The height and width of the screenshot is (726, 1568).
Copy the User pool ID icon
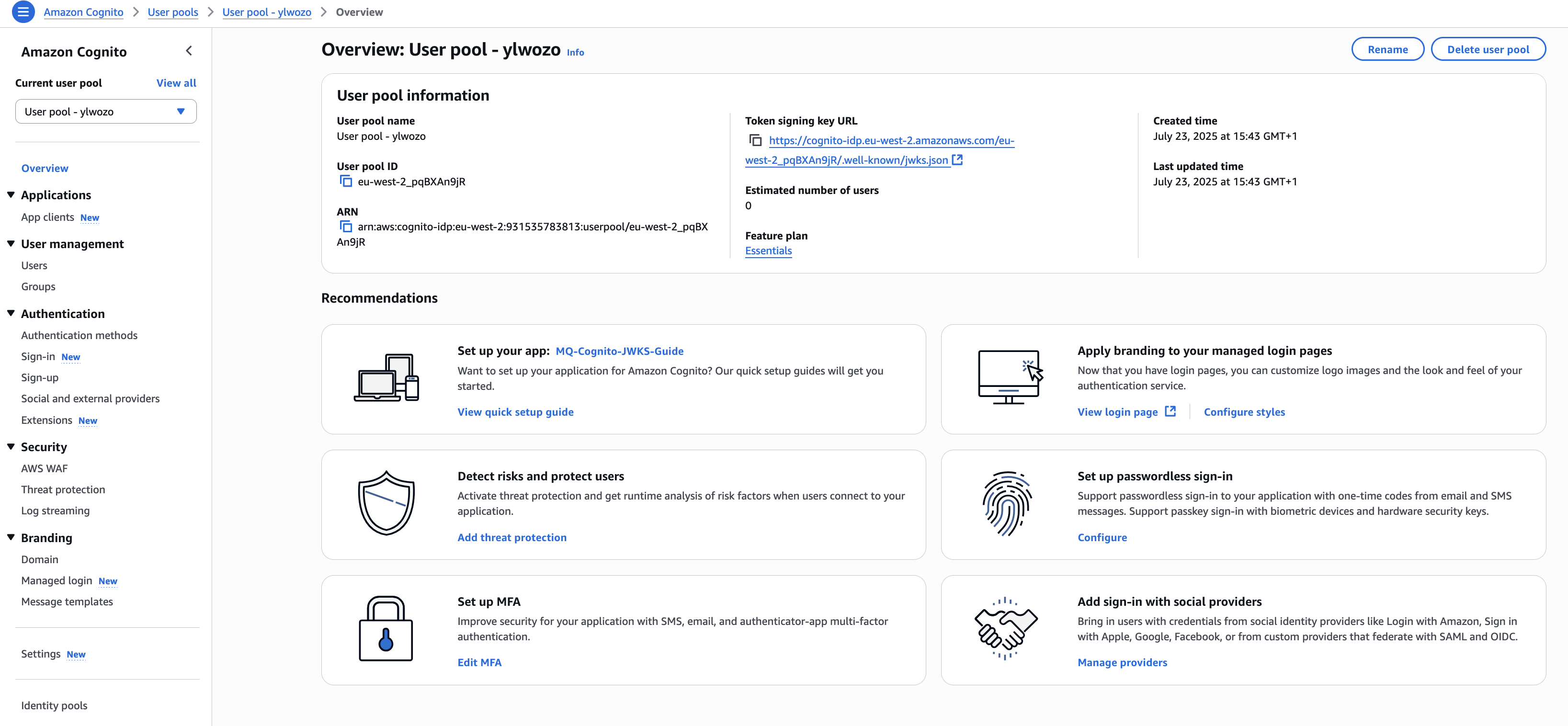346,181
